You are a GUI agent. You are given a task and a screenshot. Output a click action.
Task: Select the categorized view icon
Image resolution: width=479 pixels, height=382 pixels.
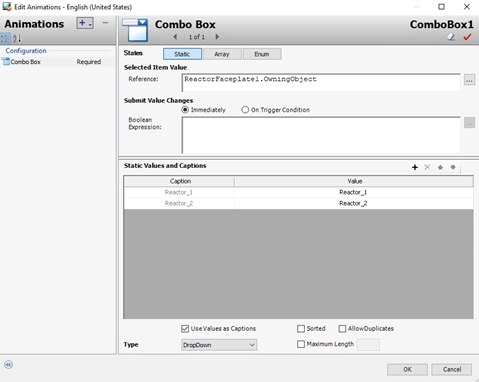(x=5, y=38)
